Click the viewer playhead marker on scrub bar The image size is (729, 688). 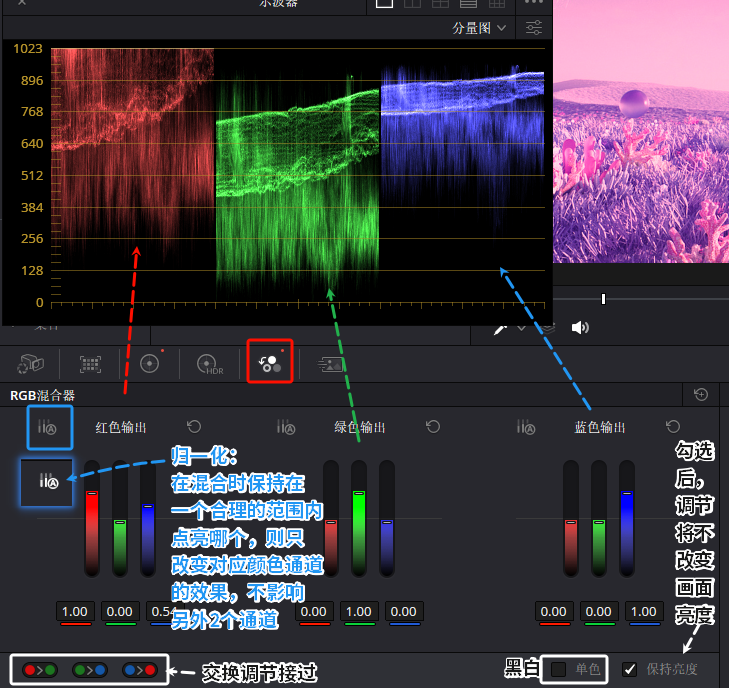tap(603, 299)
